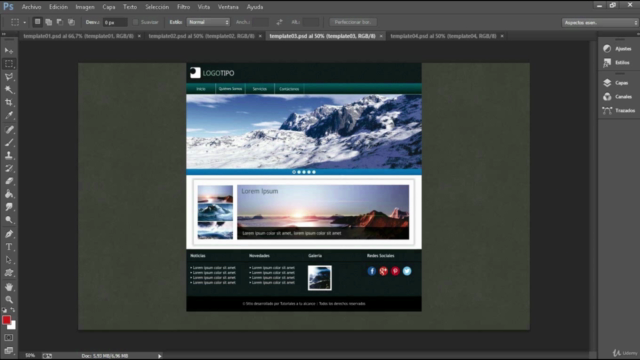
Task: Expand the status bar info arrow
Action: (160, 356)
